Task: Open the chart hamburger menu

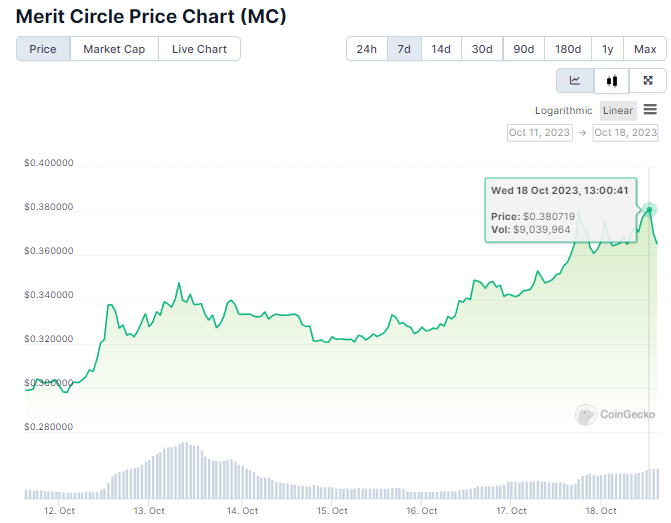Action: point(650,110)
